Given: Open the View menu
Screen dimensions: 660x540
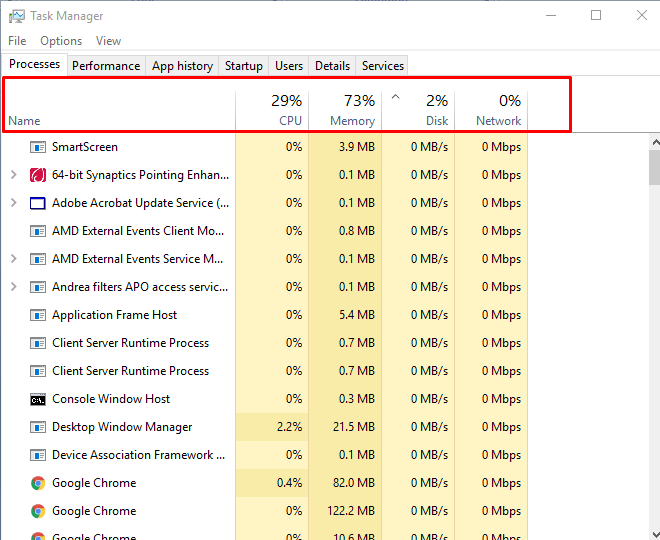Looking at the screenshot, I should pos(108,41).
